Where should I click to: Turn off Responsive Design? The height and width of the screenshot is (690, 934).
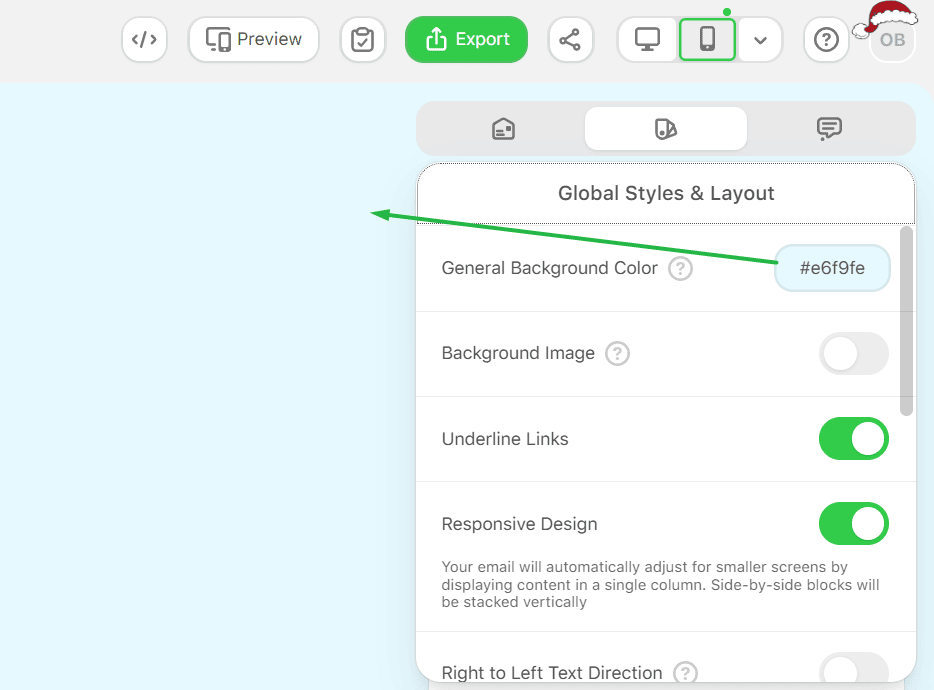point(854,523)
